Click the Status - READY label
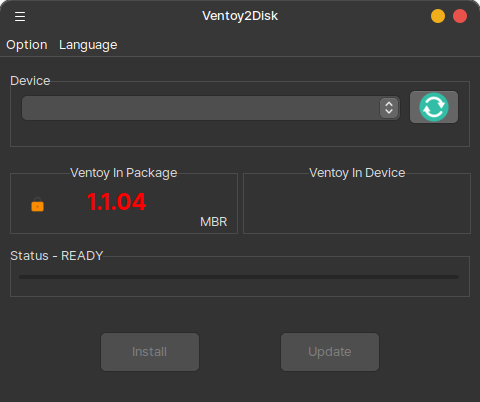 point(57,256)
